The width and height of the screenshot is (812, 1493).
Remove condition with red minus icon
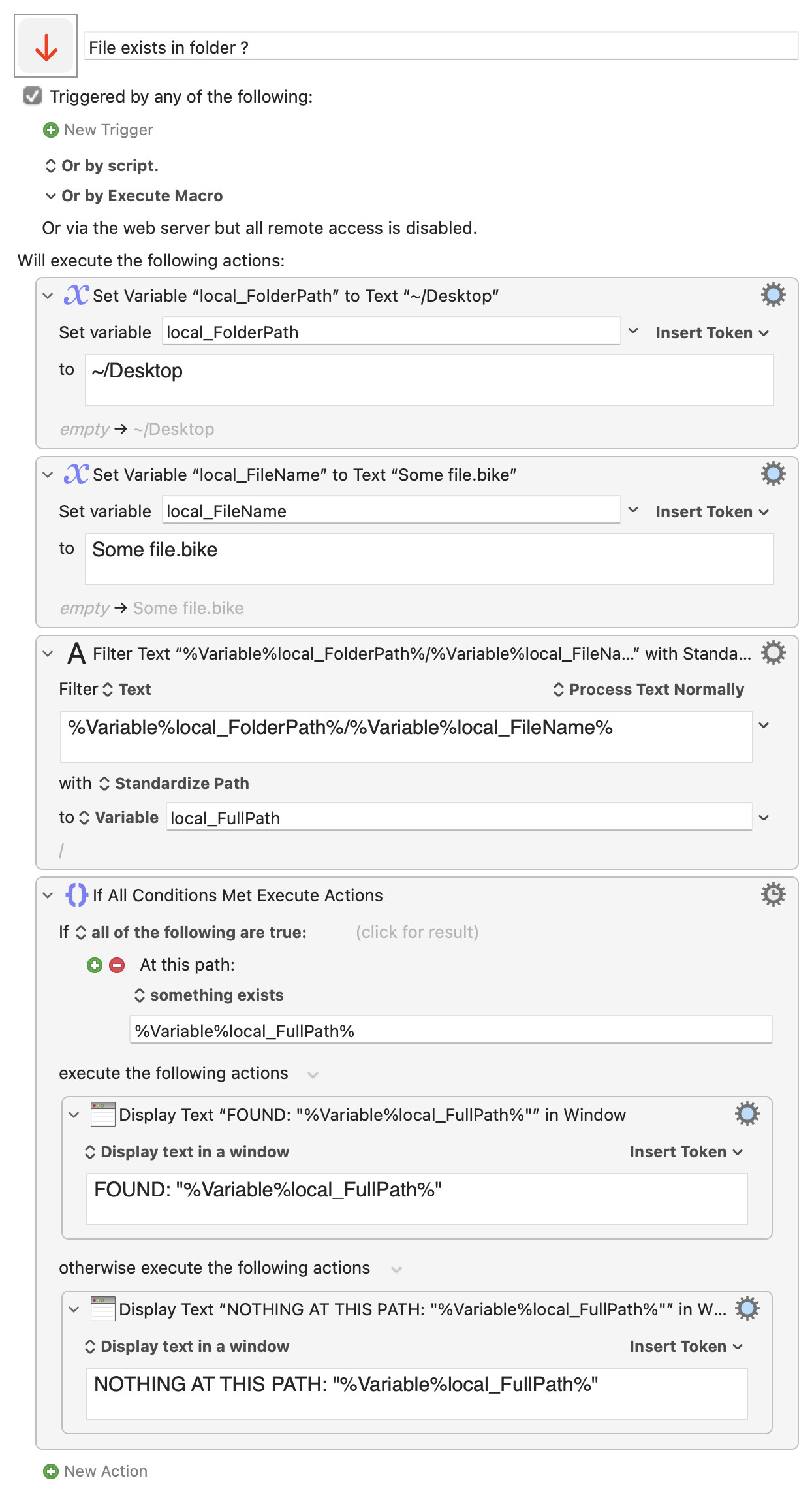(x=117, y=965)
